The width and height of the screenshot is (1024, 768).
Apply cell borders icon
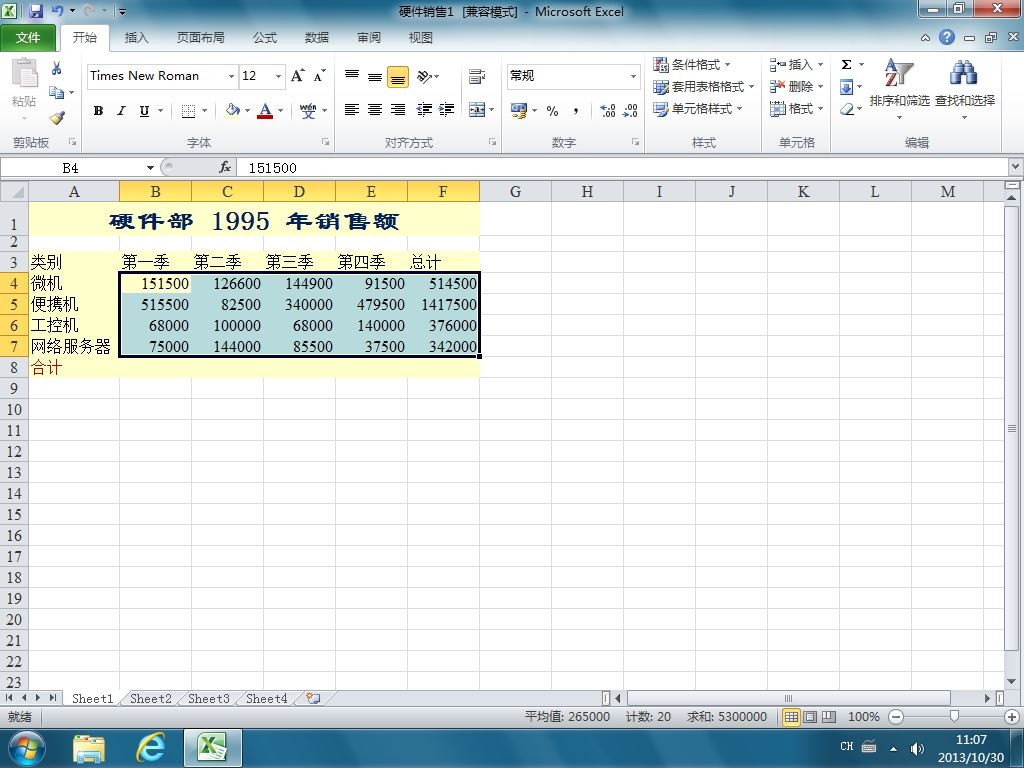(x=188, y=110)
